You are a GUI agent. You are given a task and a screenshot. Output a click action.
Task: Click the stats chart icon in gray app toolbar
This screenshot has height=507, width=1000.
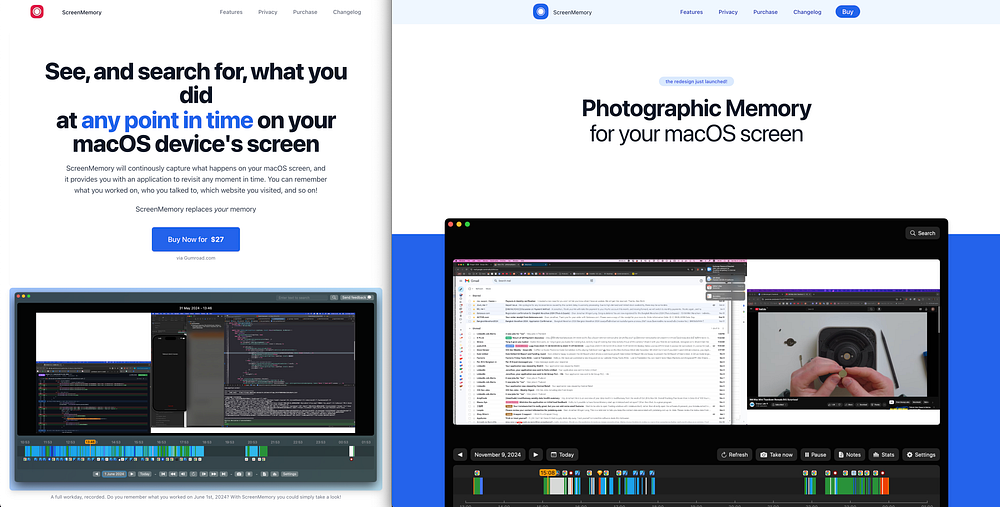pos(275,474)
